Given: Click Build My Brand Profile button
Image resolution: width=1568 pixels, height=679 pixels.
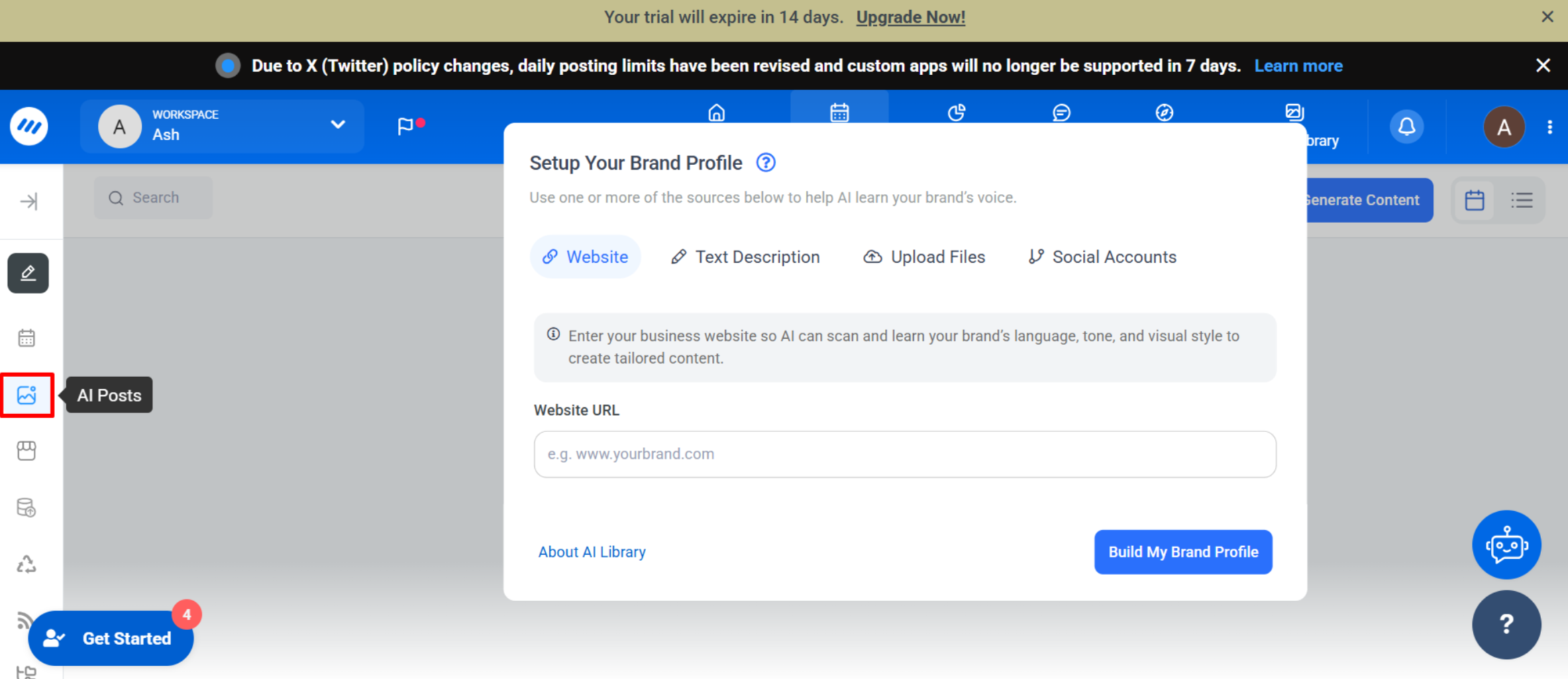Looking at the screenshot, I should click(1183, 552).
